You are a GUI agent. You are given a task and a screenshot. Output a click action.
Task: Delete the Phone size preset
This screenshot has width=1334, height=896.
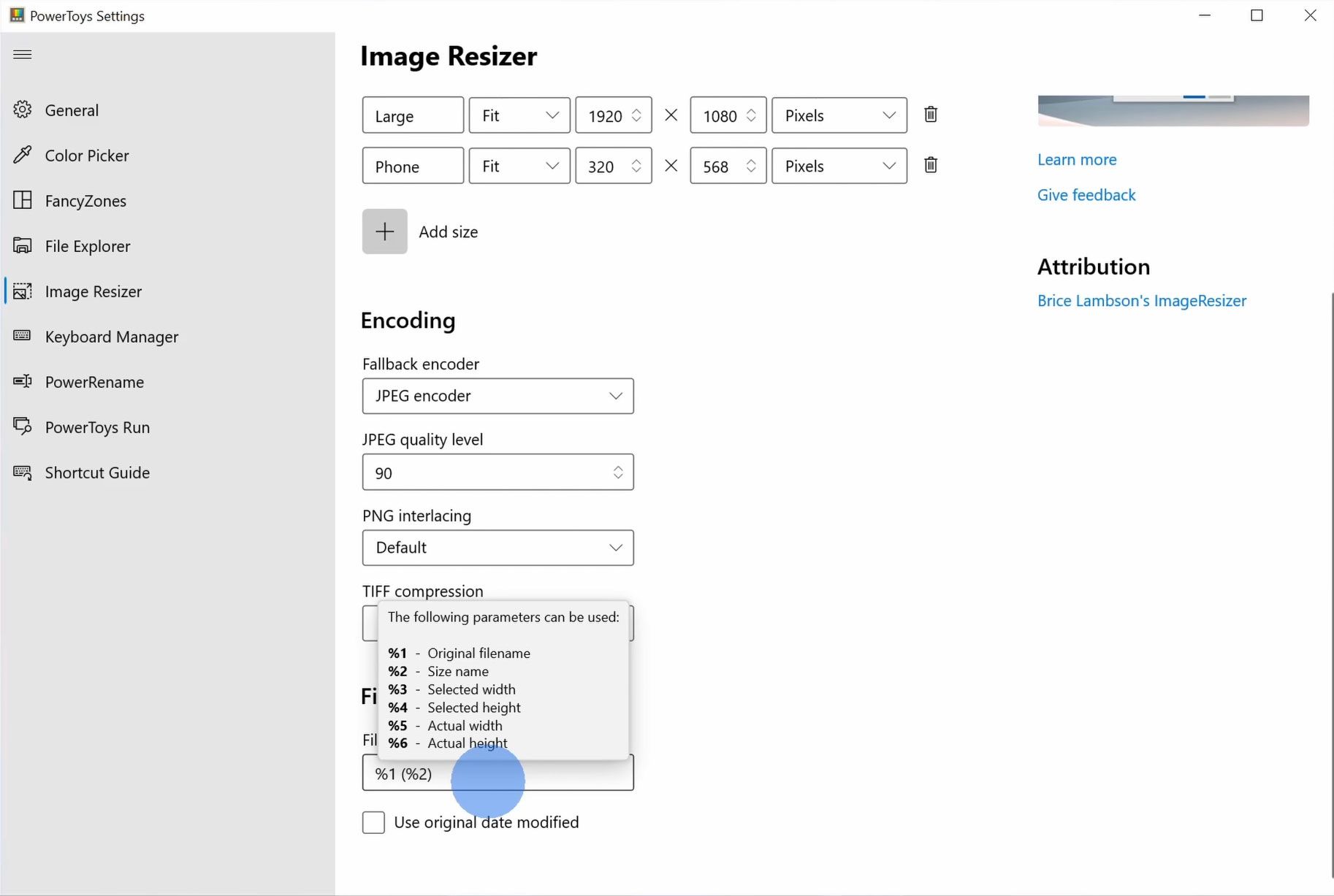pyautogui.click(x=931, y=165)
